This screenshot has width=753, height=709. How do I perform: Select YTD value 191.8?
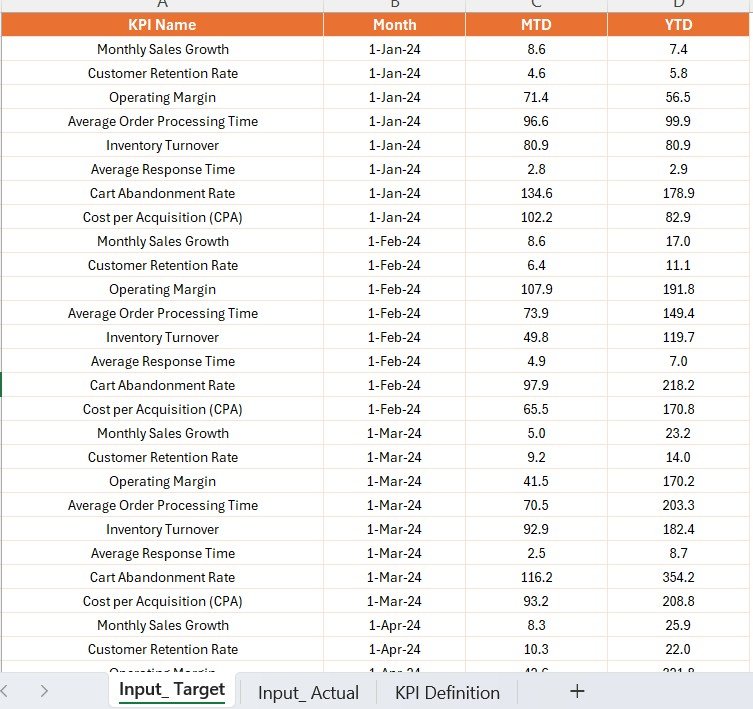pyautogui.click(x=678, y=289)
